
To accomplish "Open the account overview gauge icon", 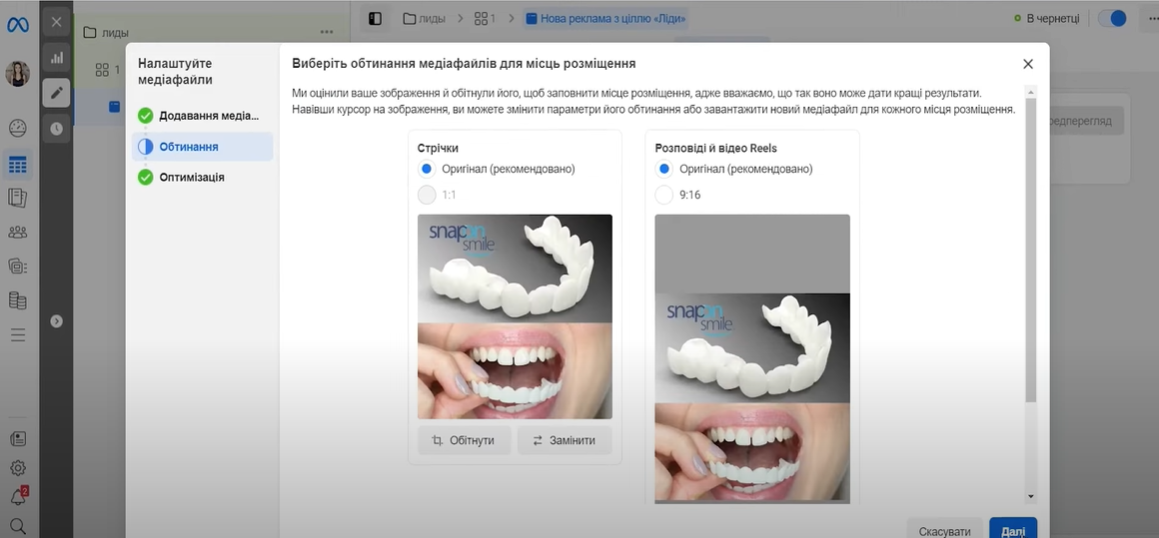I will click(18, 128).
